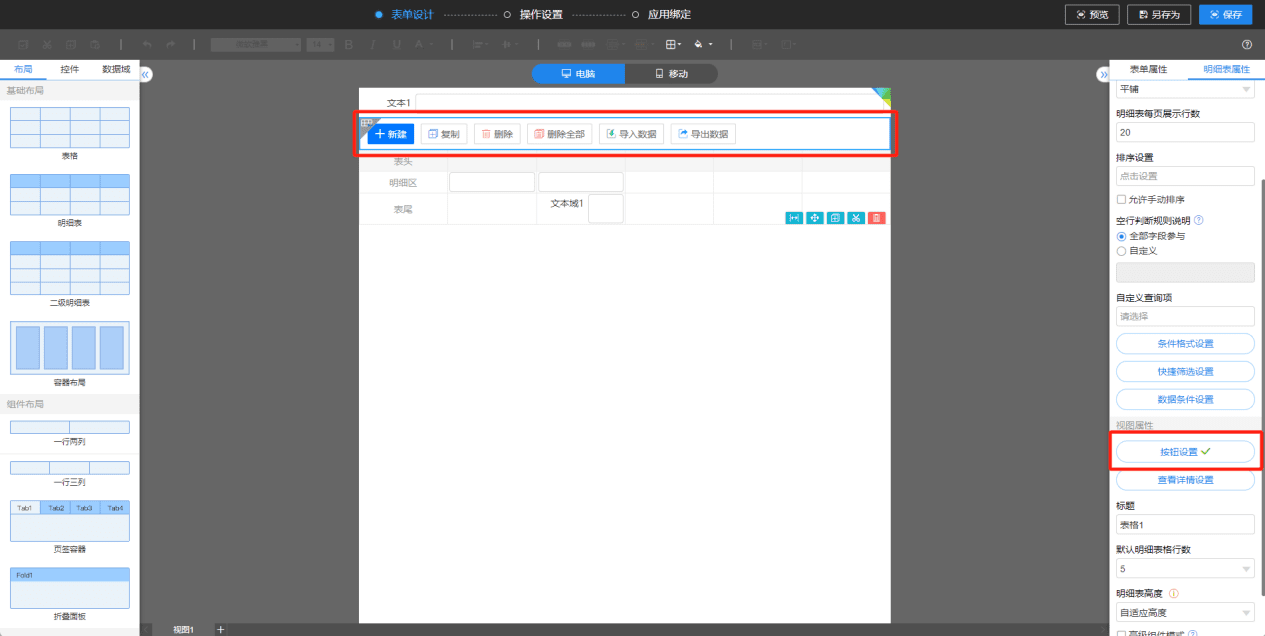The image size is (1265, 636).
Task: Tick the 高级组件模式 checkbox
Action: tap(1121, 633)
